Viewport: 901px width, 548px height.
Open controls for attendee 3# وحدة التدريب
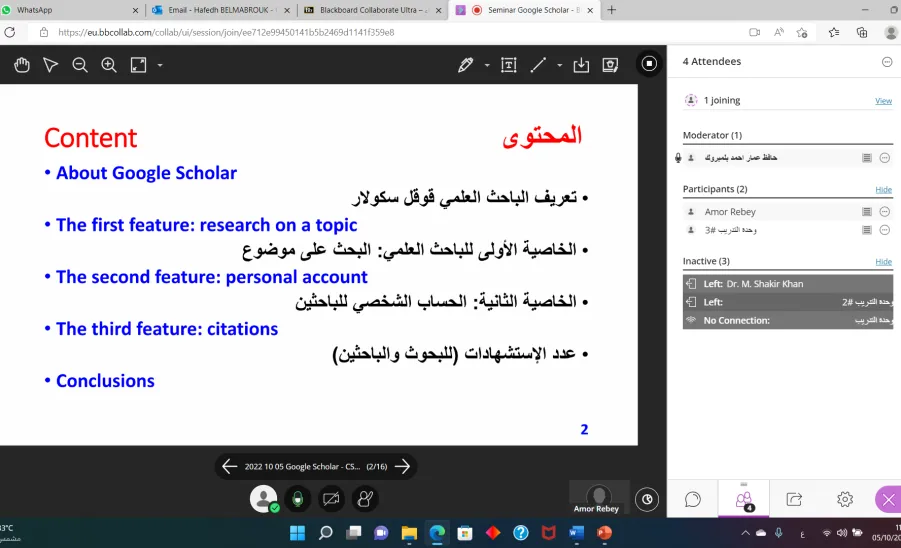click(884, 230)
